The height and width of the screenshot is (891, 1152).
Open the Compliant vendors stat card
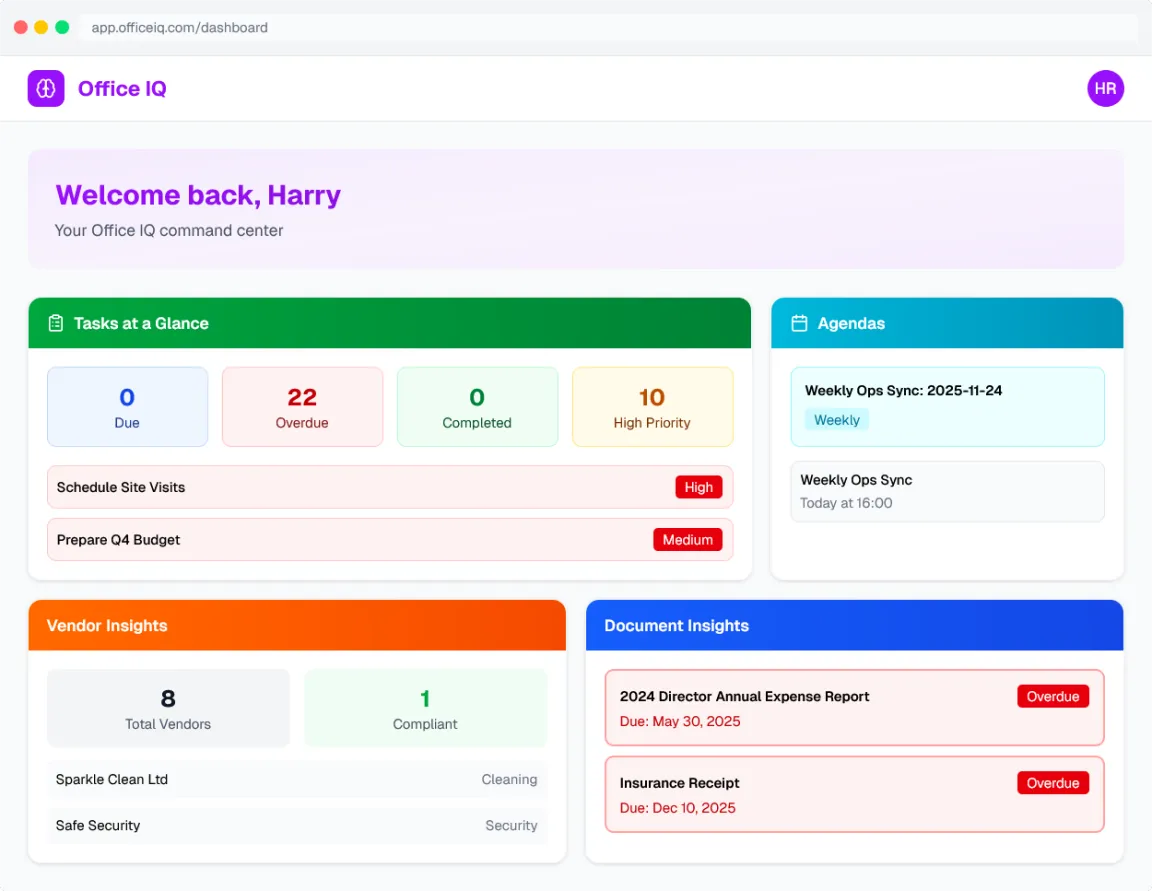[x=425, y=707]
